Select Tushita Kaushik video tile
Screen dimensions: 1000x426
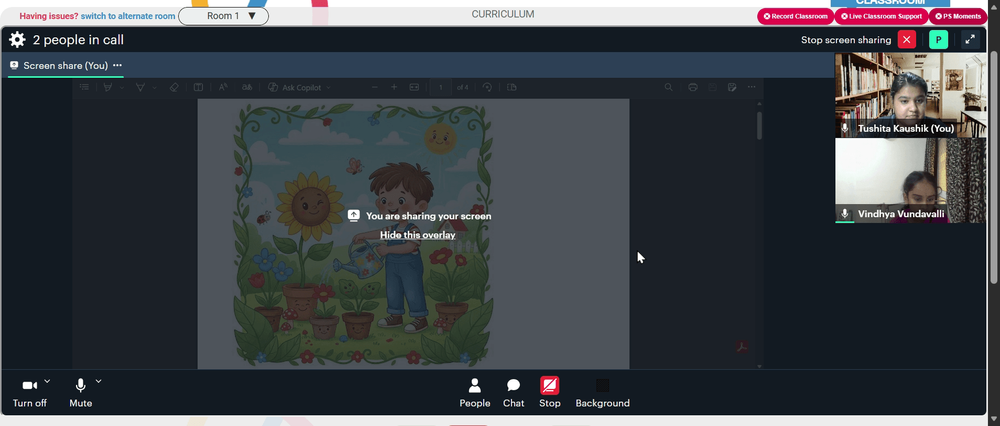coord(911,95)
